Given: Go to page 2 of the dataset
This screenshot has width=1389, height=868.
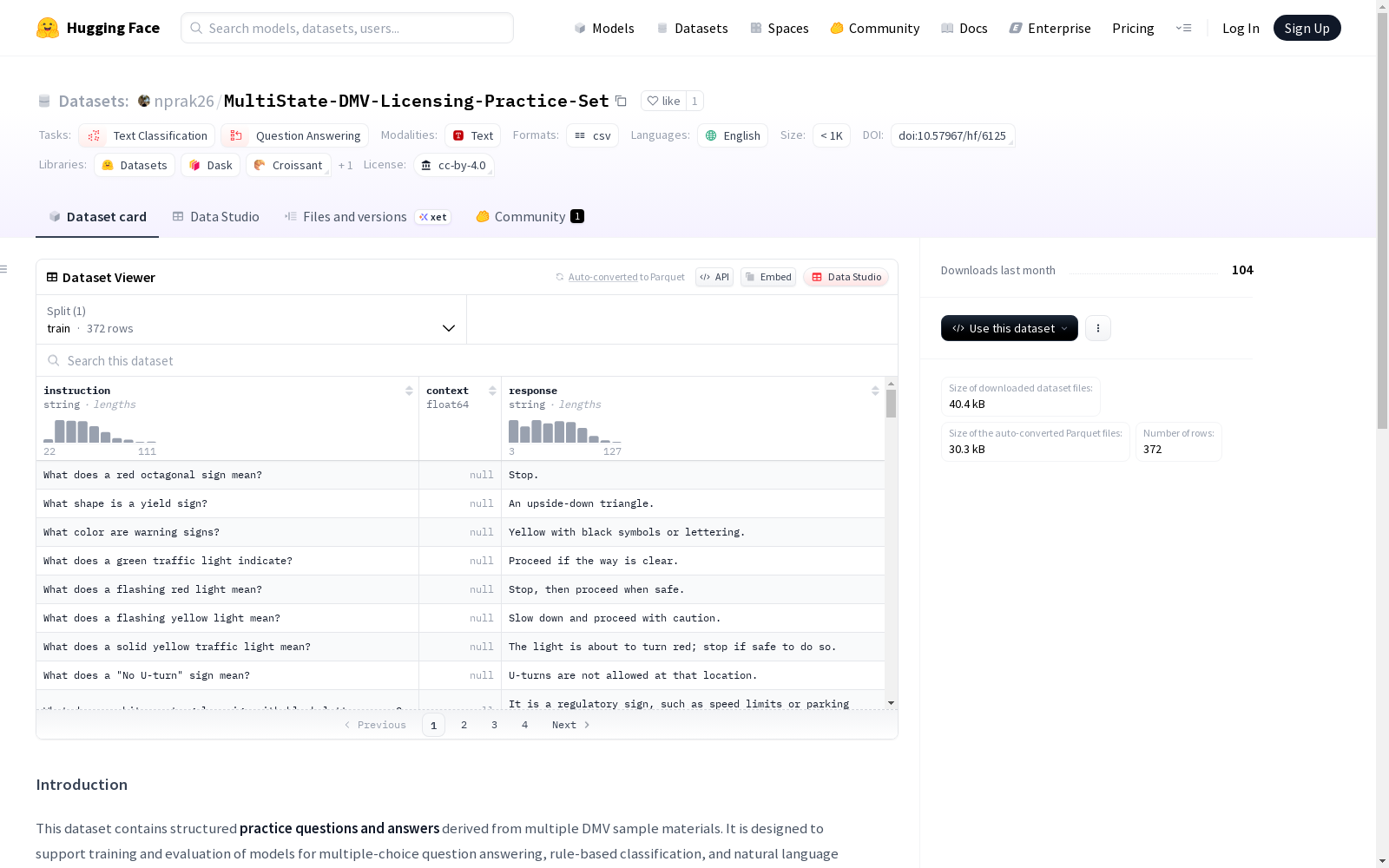Looking at the screenshot, I should coord(464,725).
